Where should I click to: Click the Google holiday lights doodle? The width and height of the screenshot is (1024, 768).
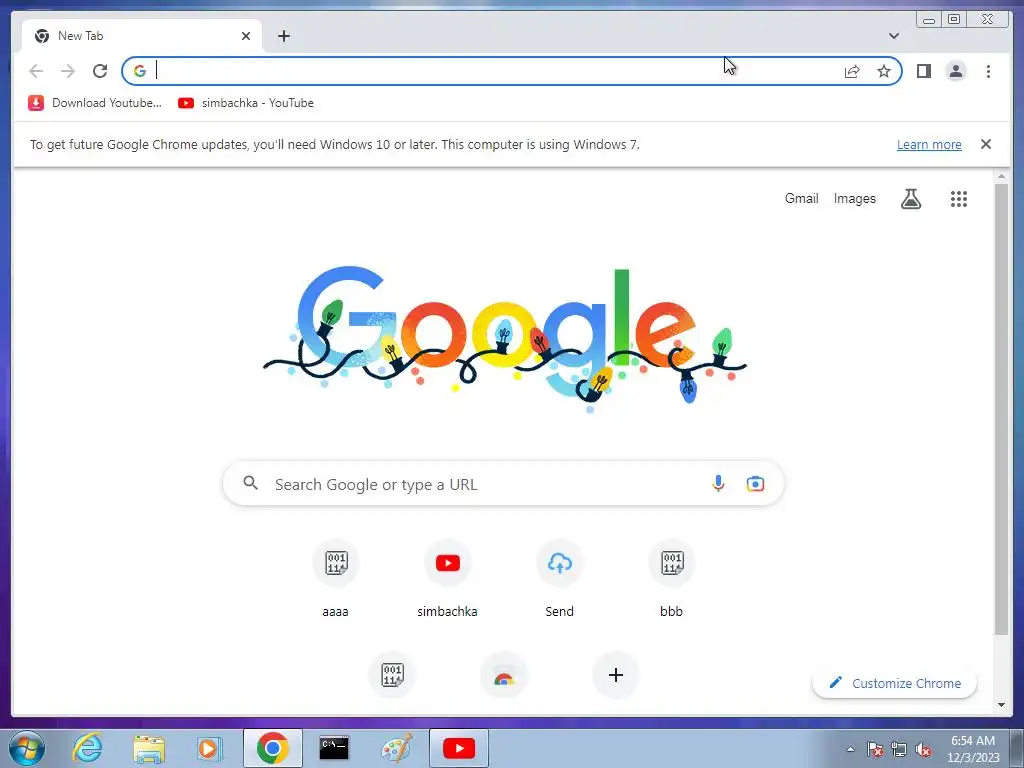504,338
